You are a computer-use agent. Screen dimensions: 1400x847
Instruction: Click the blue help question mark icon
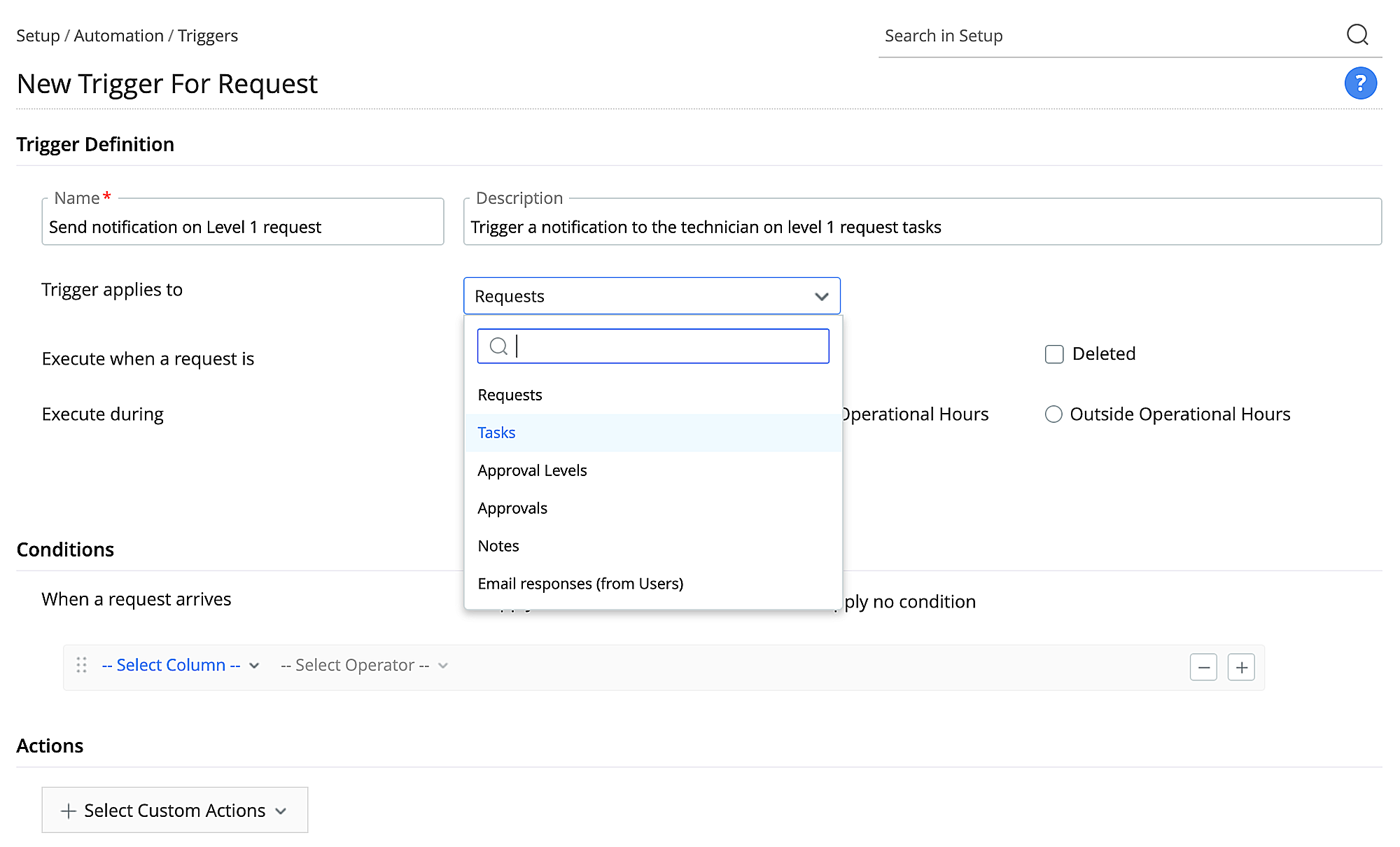[x=1360, y=83]
